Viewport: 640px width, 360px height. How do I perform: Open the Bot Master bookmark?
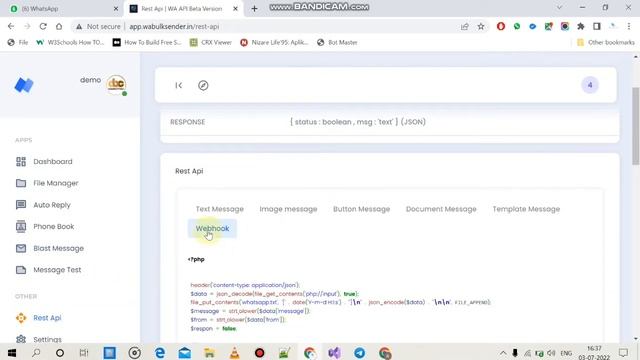click(337, 42)
